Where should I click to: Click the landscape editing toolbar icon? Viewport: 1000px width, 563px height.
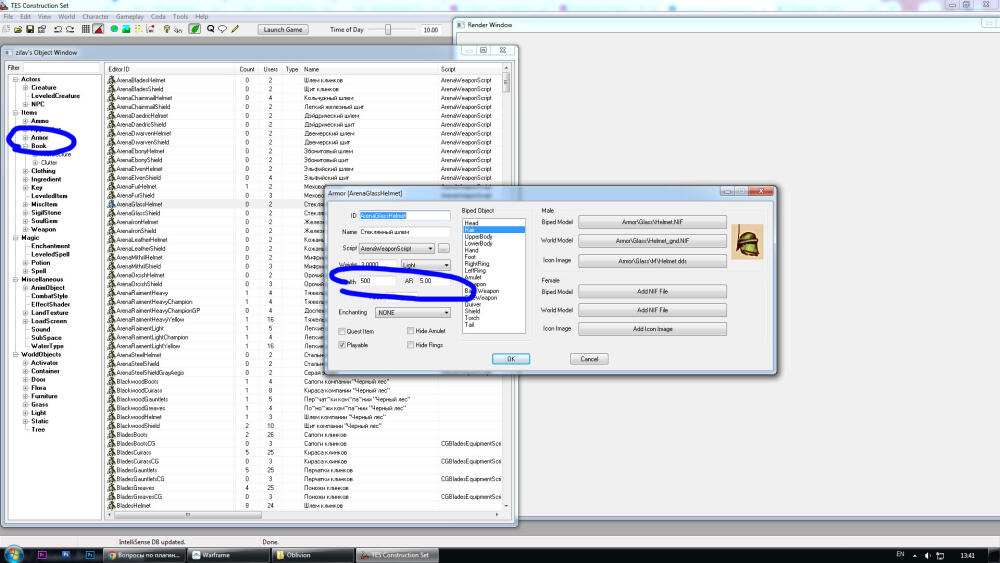(x=126, y=29)
